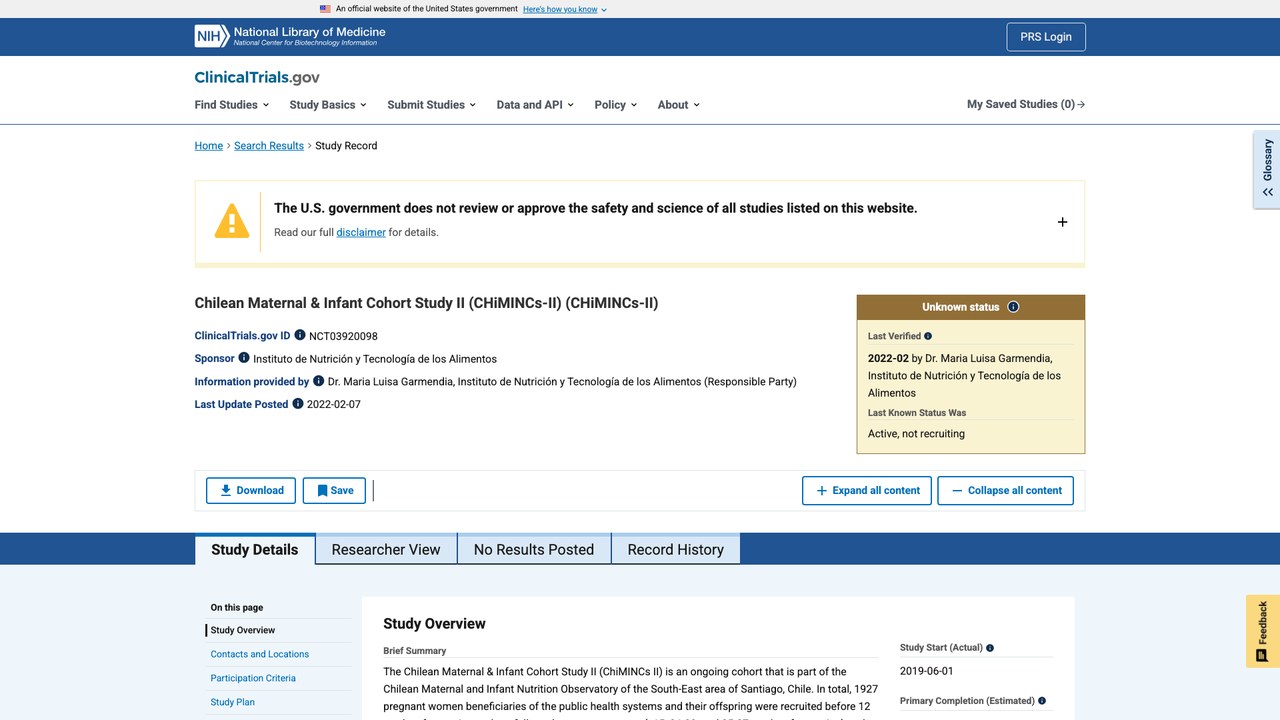Click info icon in Unknown status header

(1013, 307)
